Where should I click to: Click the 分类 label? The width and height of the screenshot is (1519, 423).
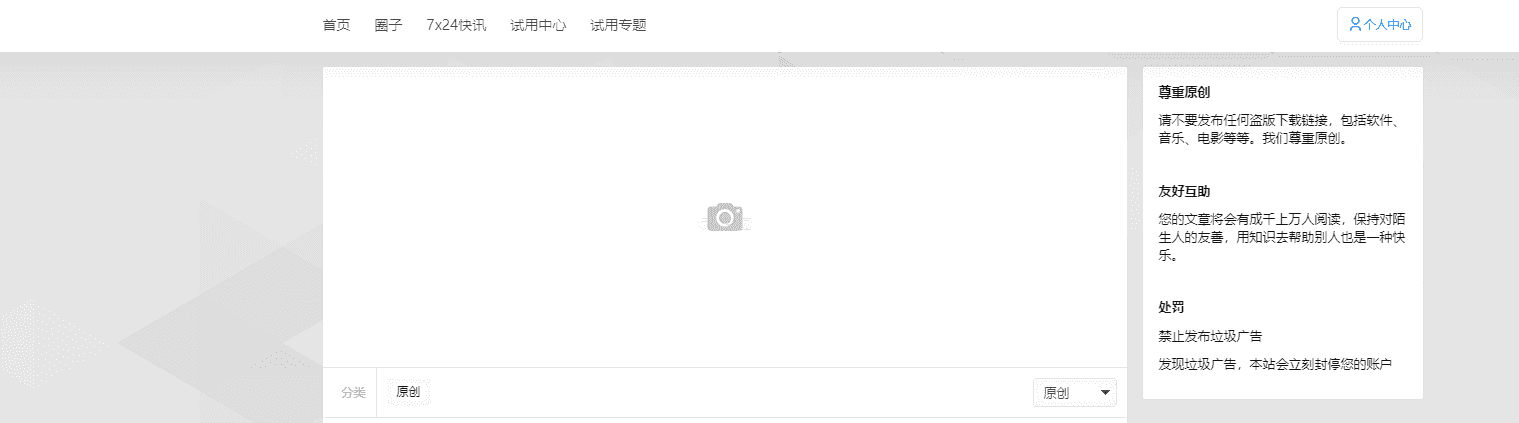click(353, 393)
